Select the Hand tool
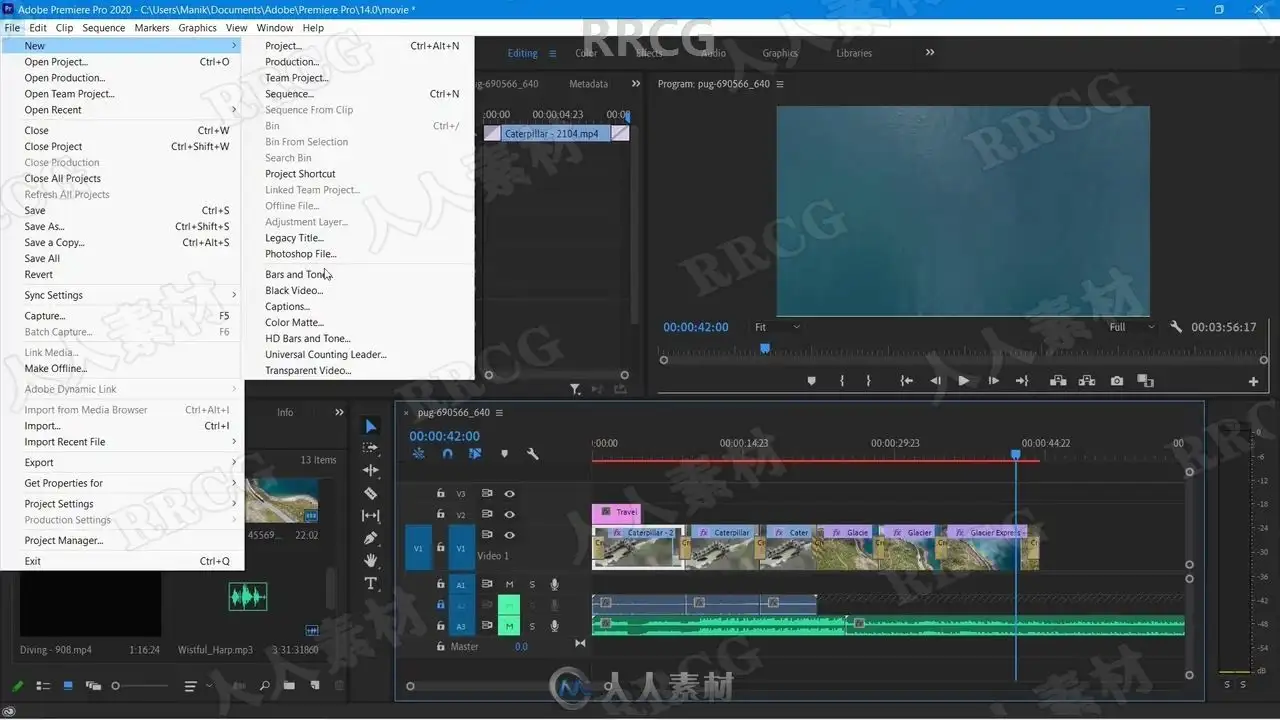This screenshot has width=1280, height=720. pos(371,561)
